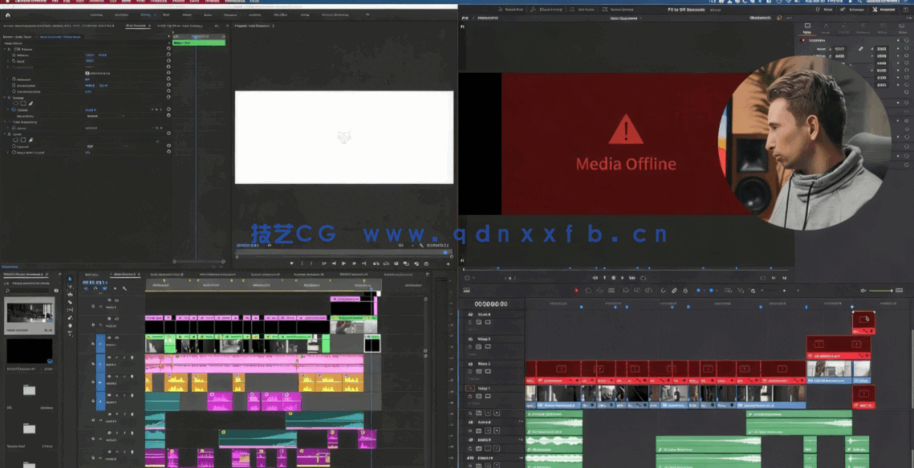
Task: Open Resolve Timeline View Options icon
Action: [x=466, y=290]
